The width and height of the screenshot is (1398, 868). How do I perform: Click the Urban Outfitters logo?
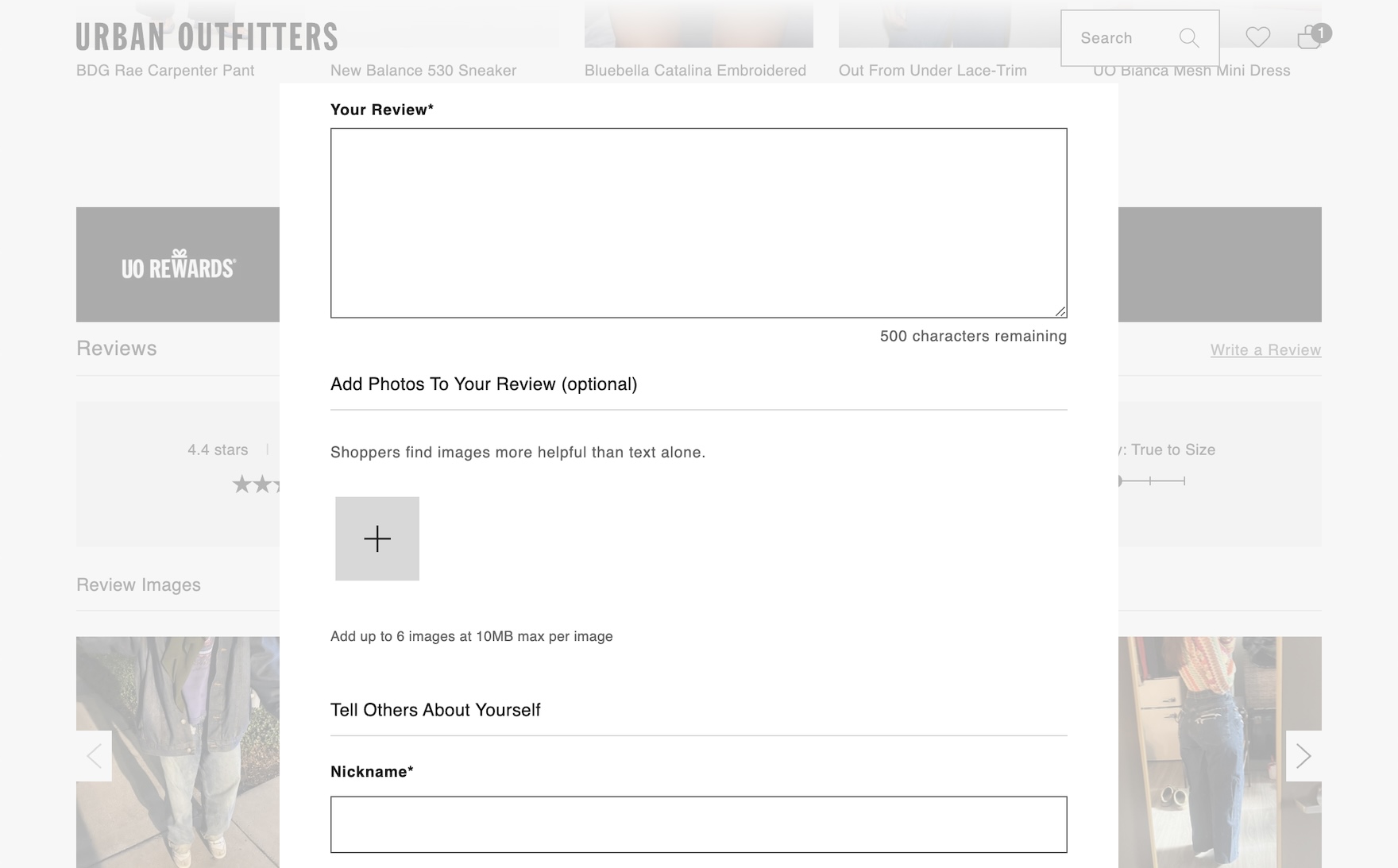click(207, 37)
